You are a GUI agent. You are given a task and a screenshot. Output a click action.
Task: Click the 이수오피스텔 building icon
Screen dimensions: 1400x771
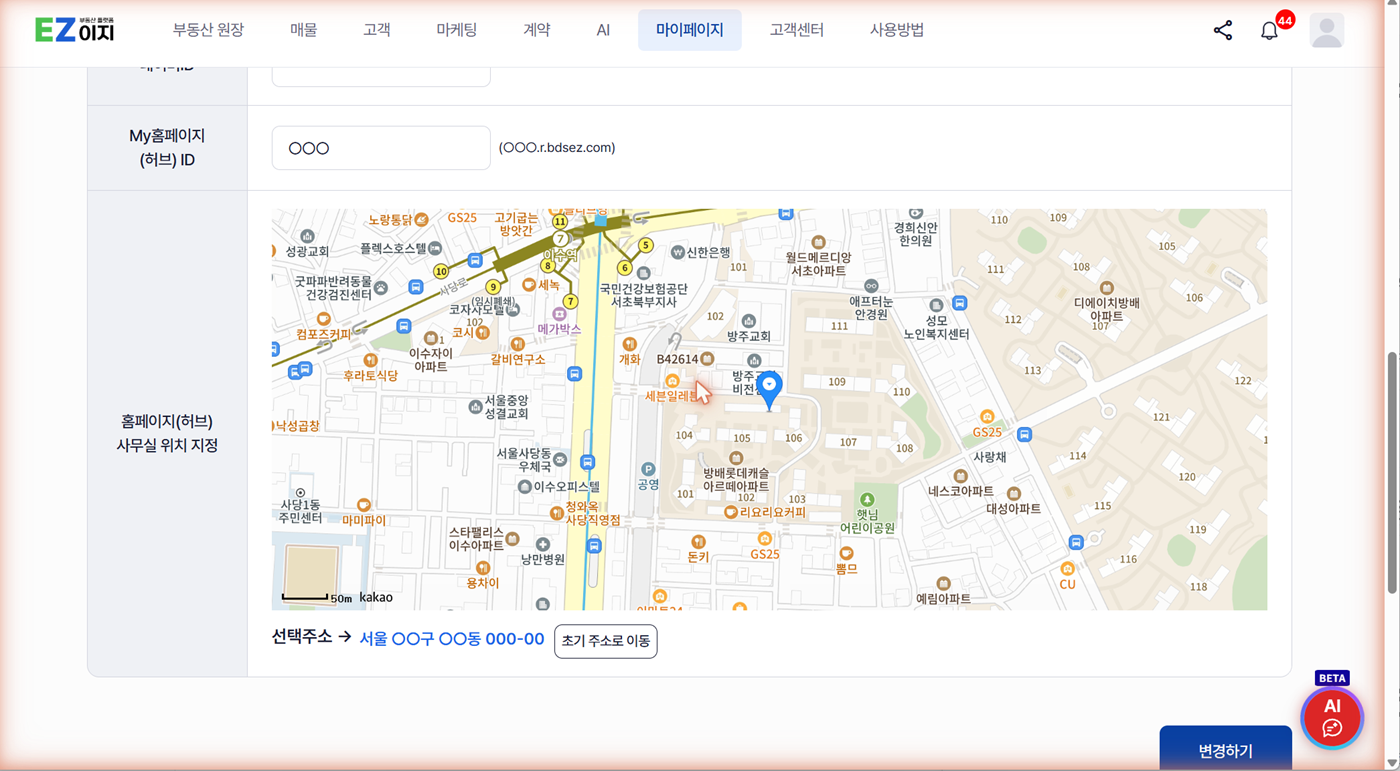click(x=524, y=487)
